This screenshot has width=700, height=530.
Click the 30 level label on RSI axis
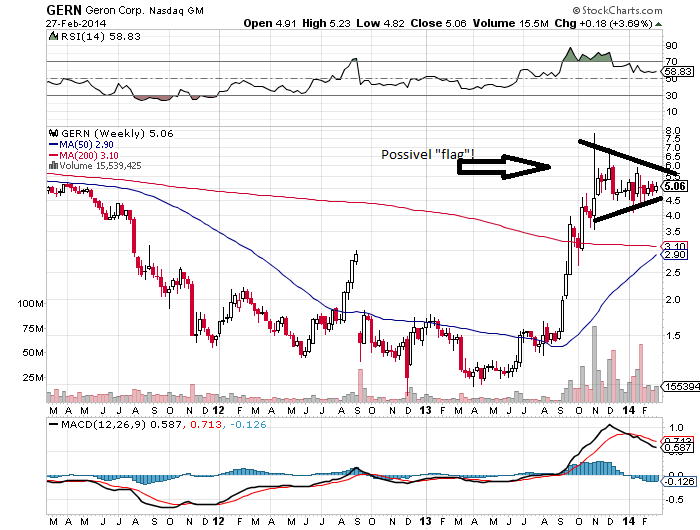pos(671,96)
